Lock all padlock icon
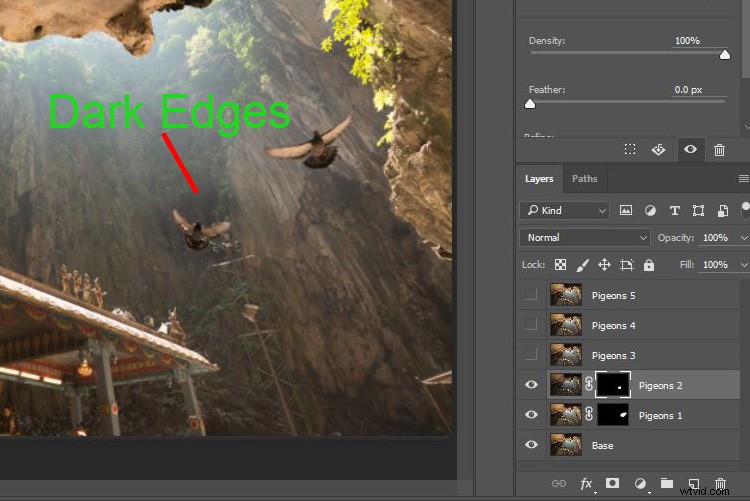Viewport: 750px width, 501px height. [649, 265]
